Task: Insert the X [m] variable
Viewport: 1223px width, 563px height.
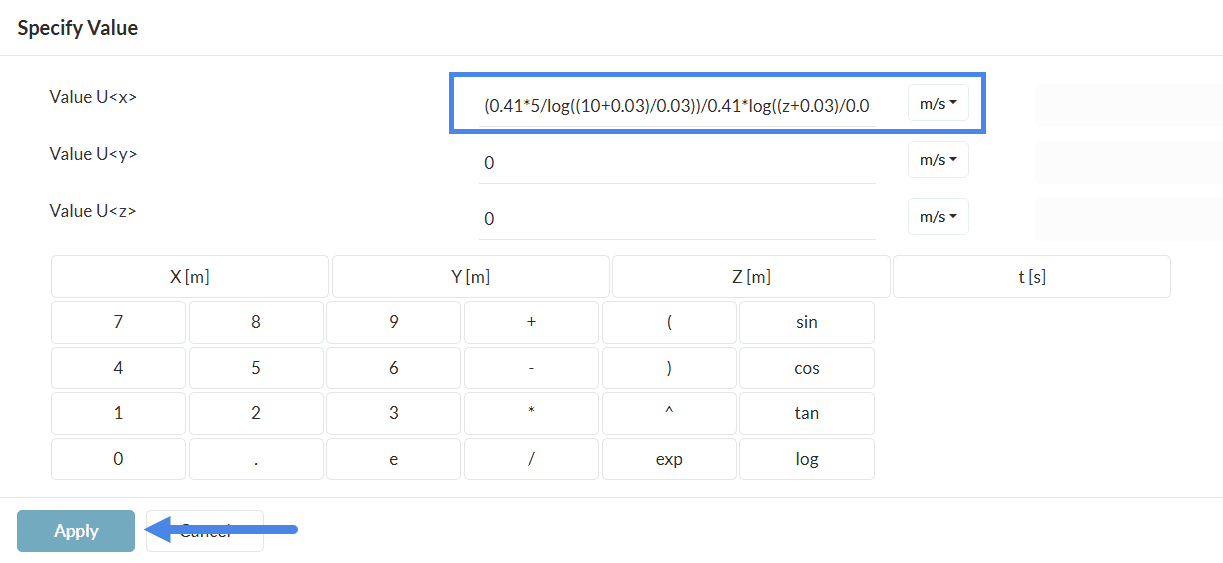Action: [190, 277]
